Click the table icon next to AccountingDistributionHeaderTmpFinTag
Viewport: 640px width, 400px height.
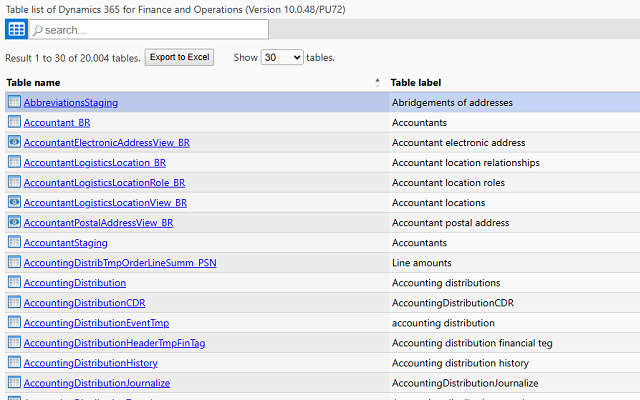click(x=14, y=342)
